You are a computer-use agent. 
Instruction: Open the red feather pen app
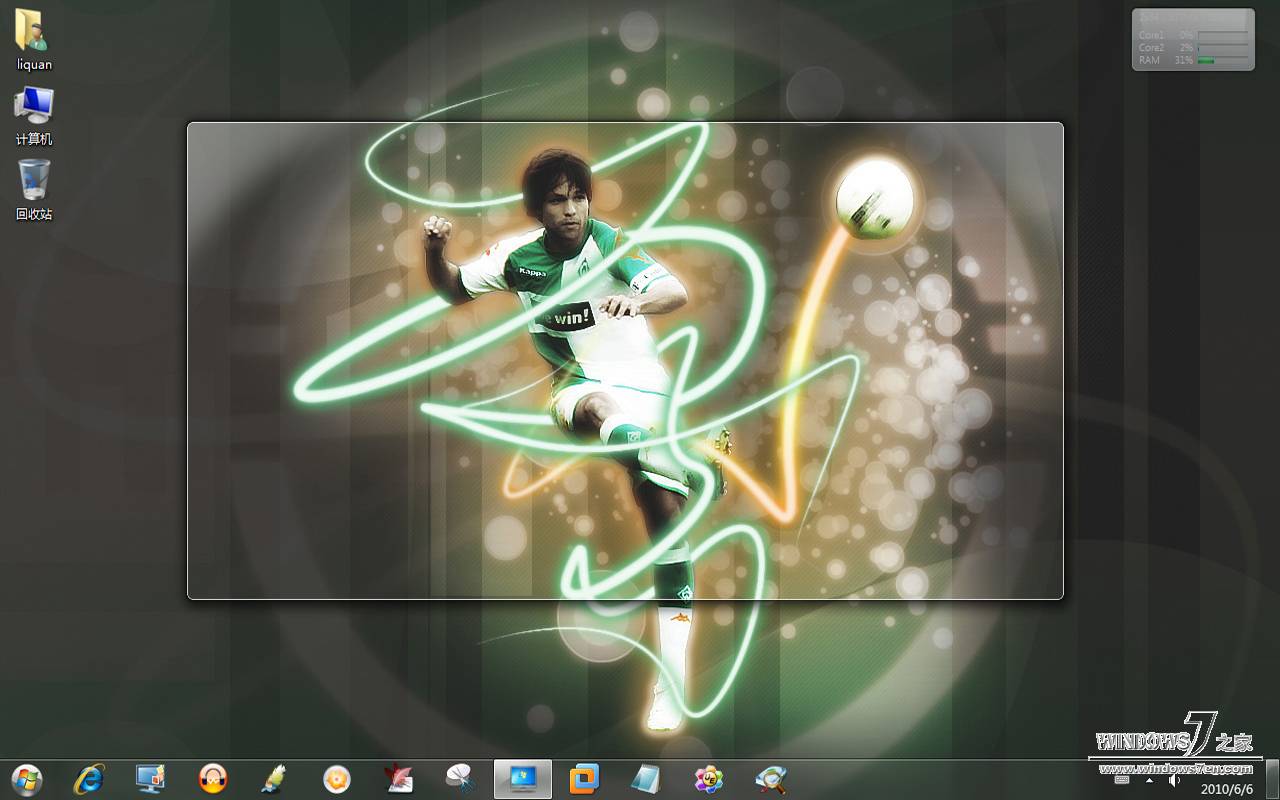pyautogui.click(x=399, y=779)
